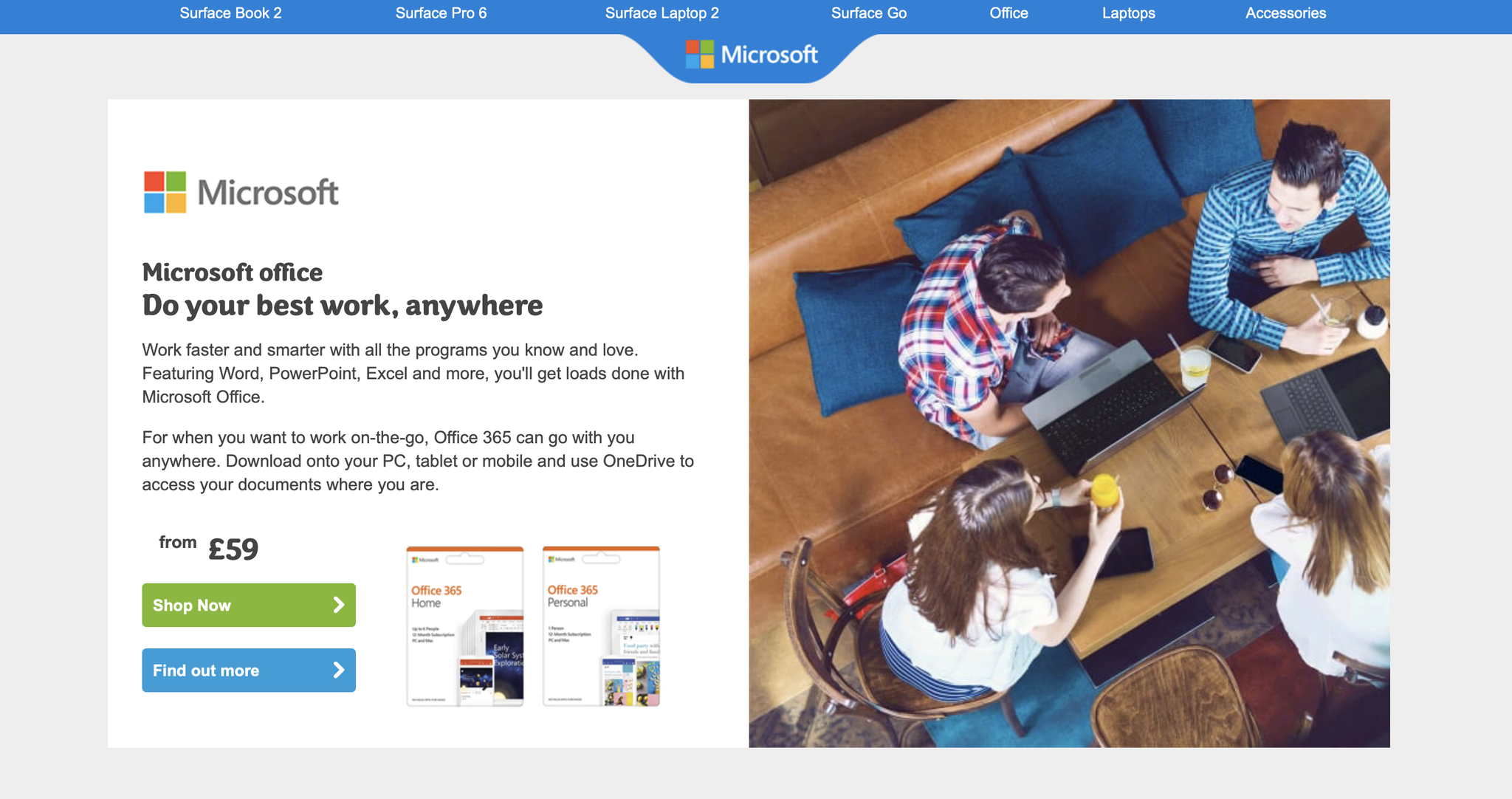Select the Office 365 Home product box
This screenshot has height=799, width=1512.
click(x=465, y=626)
